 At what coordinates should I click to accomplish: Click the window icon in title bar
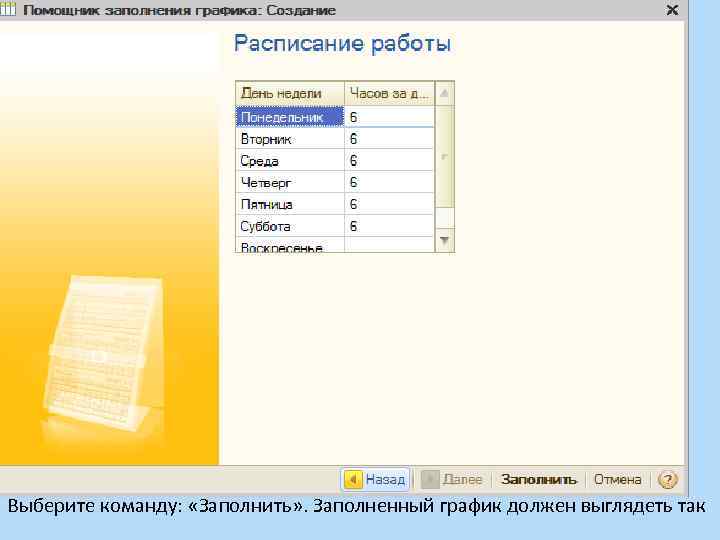[x=7, y=9]
